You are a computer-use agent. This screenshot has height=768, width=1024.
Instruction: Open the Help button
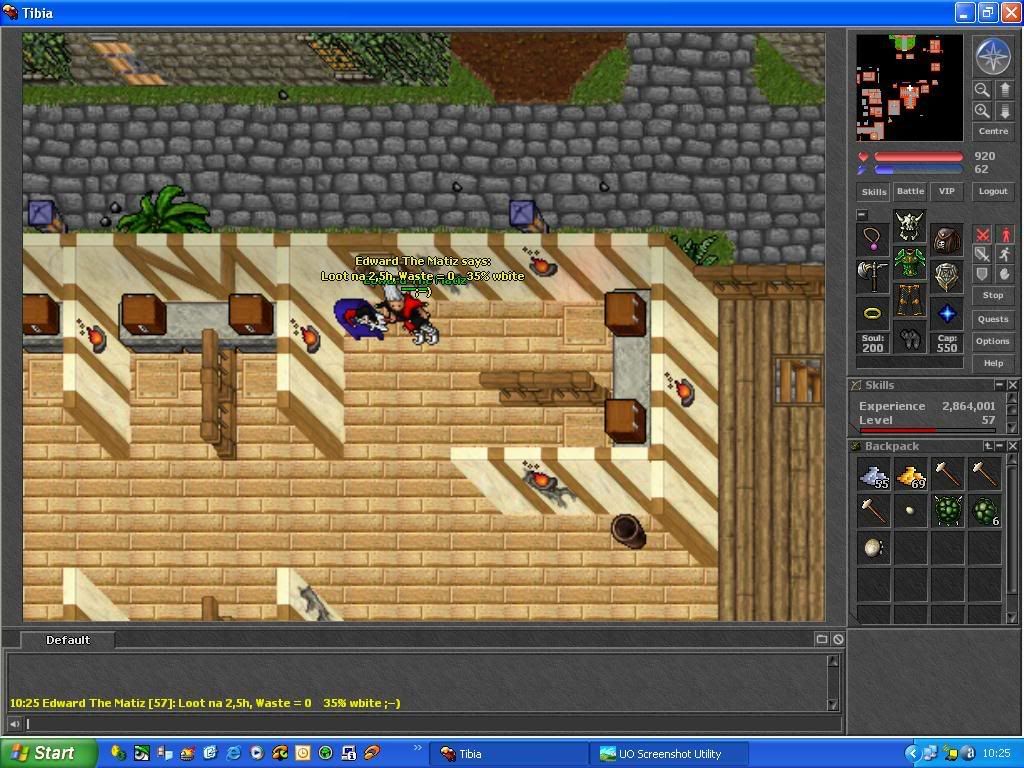click(x=993, y=363)
